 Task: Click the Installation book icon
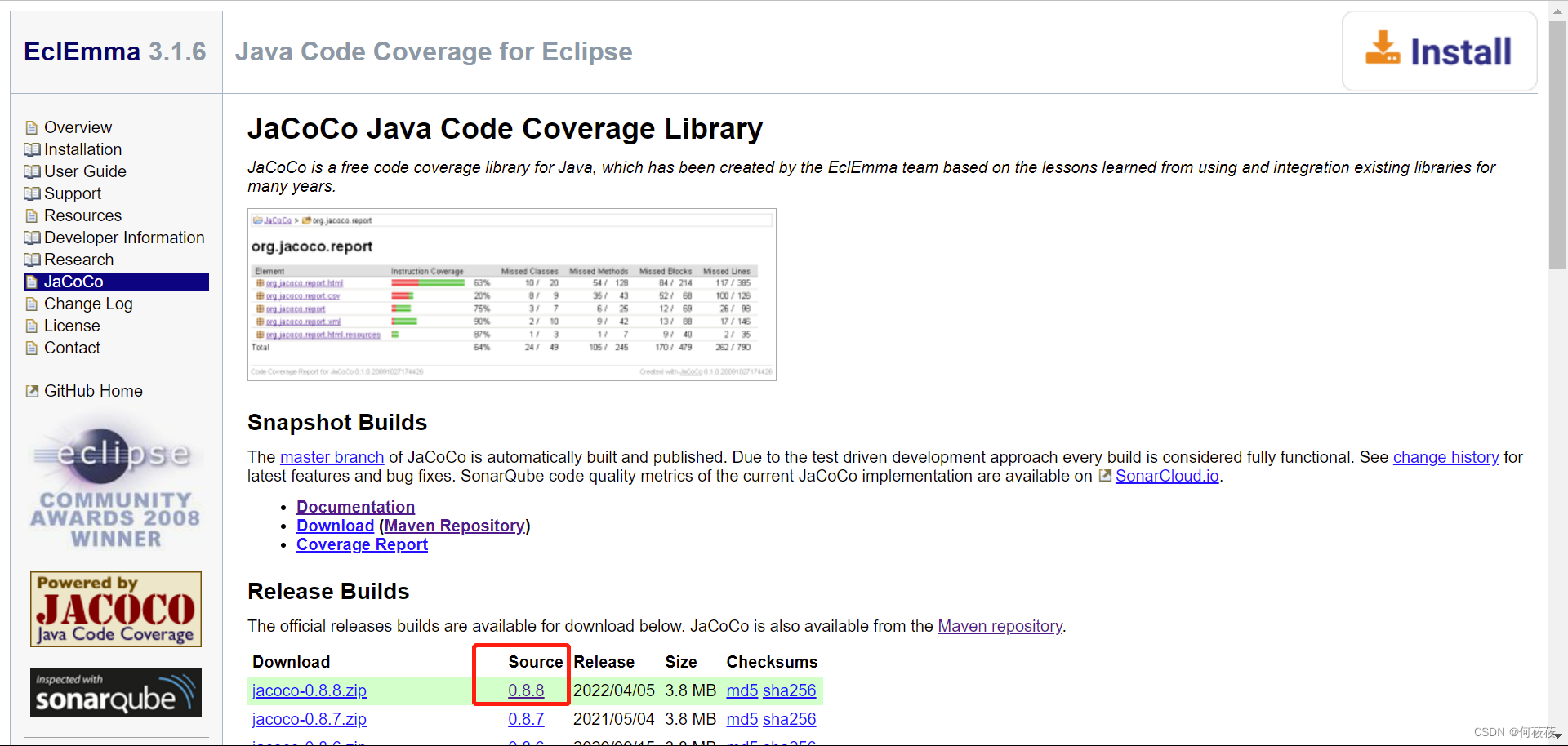click(32, 149)
